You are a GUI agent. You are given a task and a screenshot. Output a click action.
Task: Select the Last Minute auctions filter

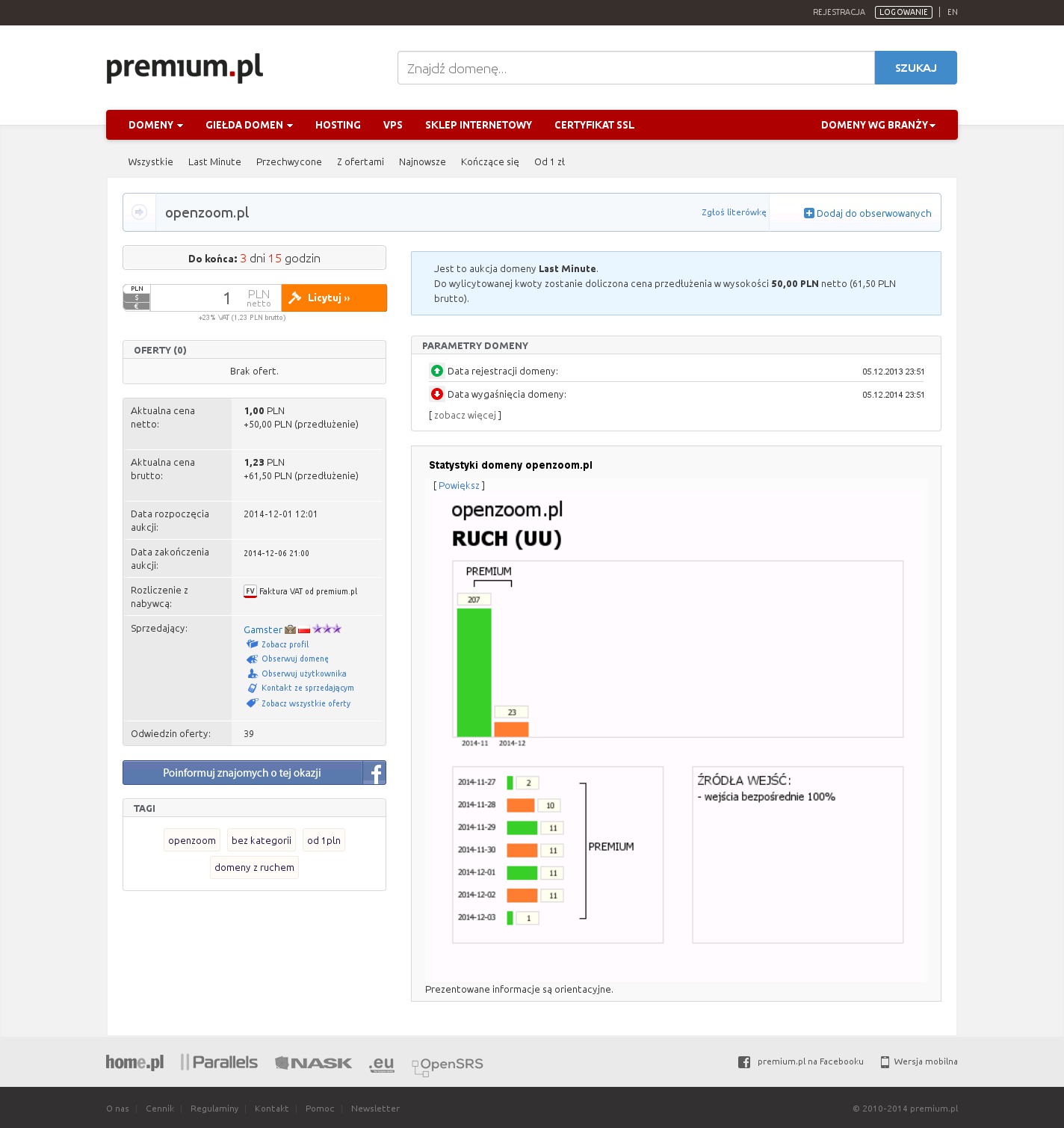(x=214, y=162)
